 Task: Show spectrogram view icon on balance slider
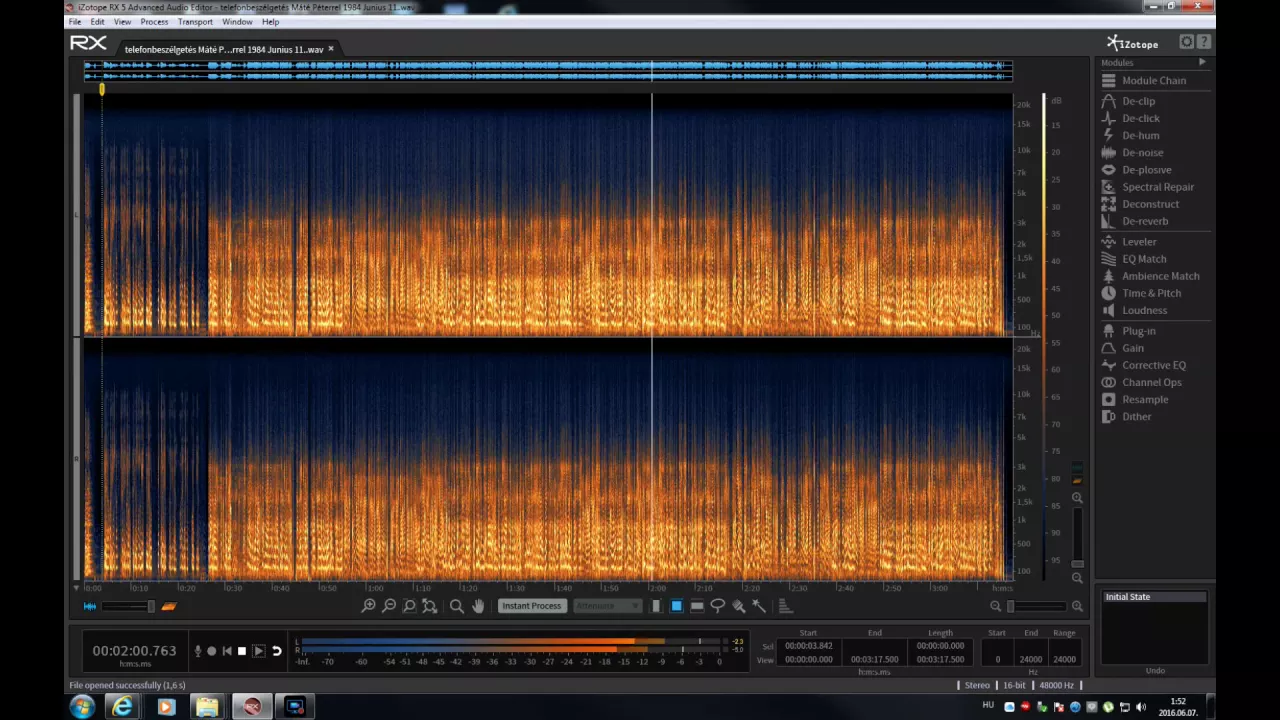point(168,606)
